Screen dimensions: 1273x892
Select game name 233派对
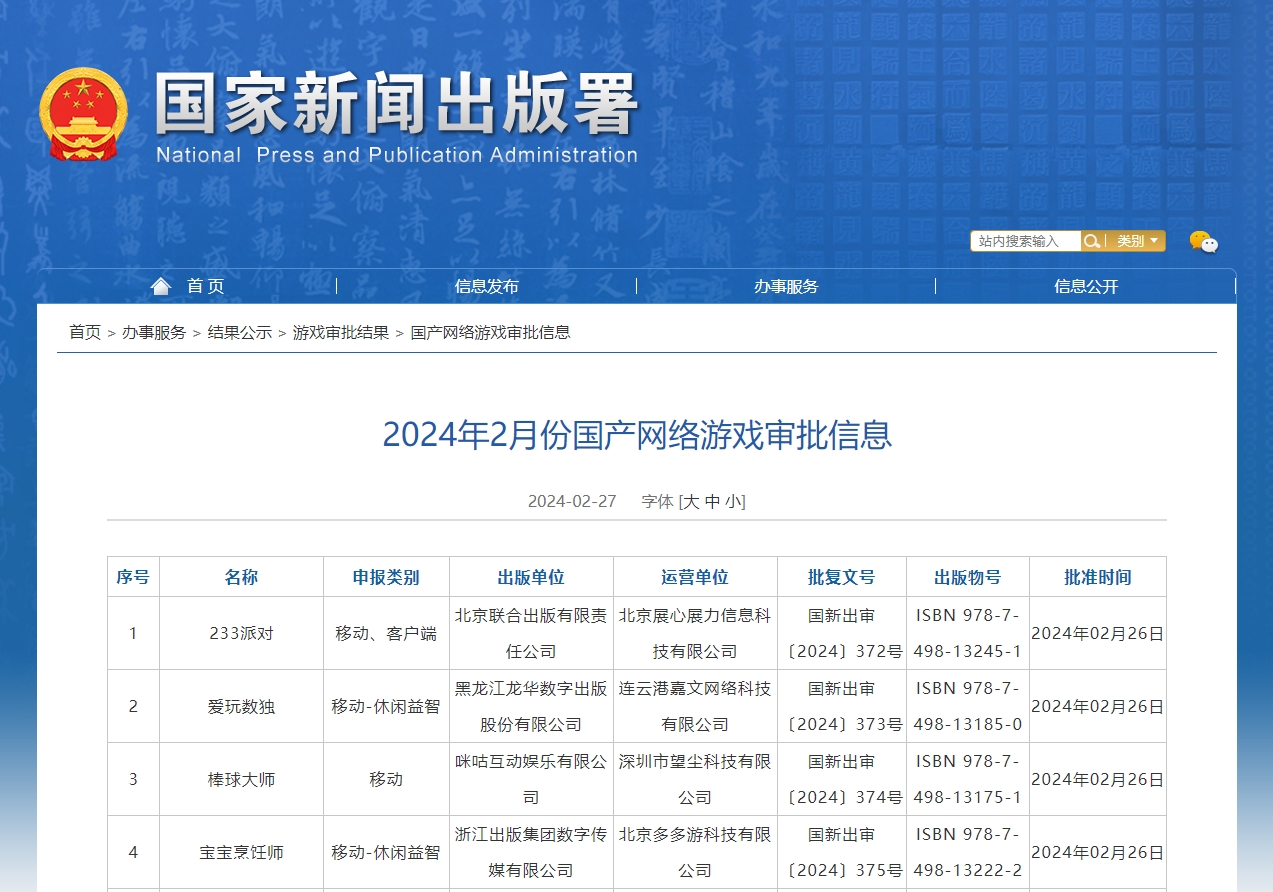241,634
